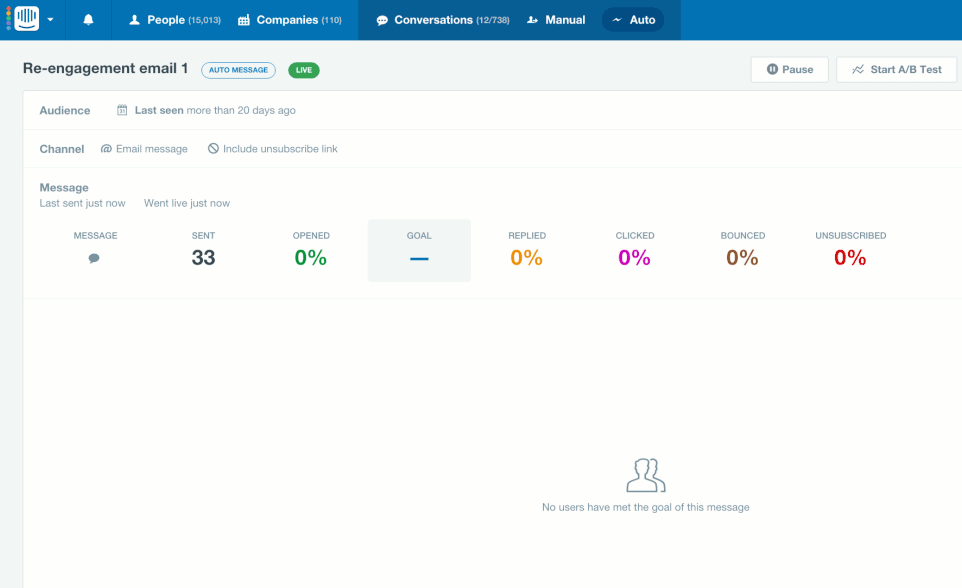Click the Start A/B Test button
The image size is (962, 588).
tap(896, 70)
